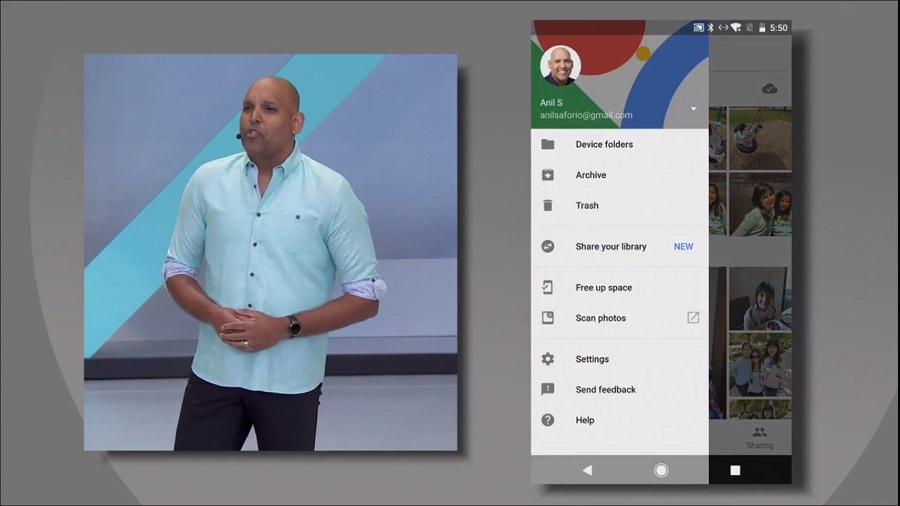Click the Anil S account name
The image size is (900, 506).
point(551,102)
